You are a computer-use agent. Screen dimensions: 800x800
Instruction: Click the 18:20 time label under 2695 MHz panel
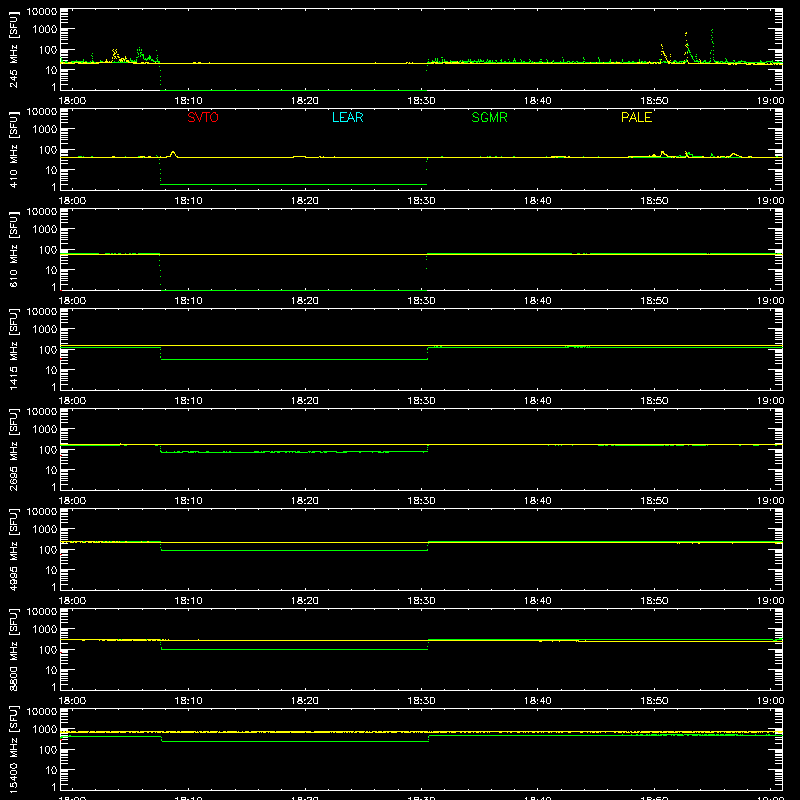(x=305, y=501)
